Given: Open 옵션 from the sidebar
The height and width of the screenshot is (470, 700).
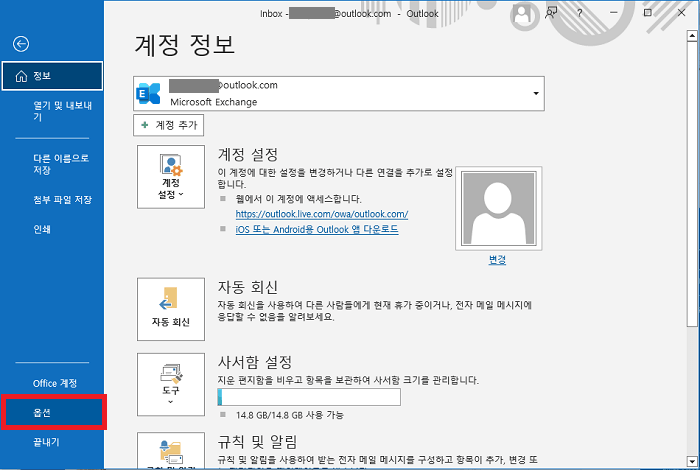Looking at the screenshot, I should coord(54,412).
